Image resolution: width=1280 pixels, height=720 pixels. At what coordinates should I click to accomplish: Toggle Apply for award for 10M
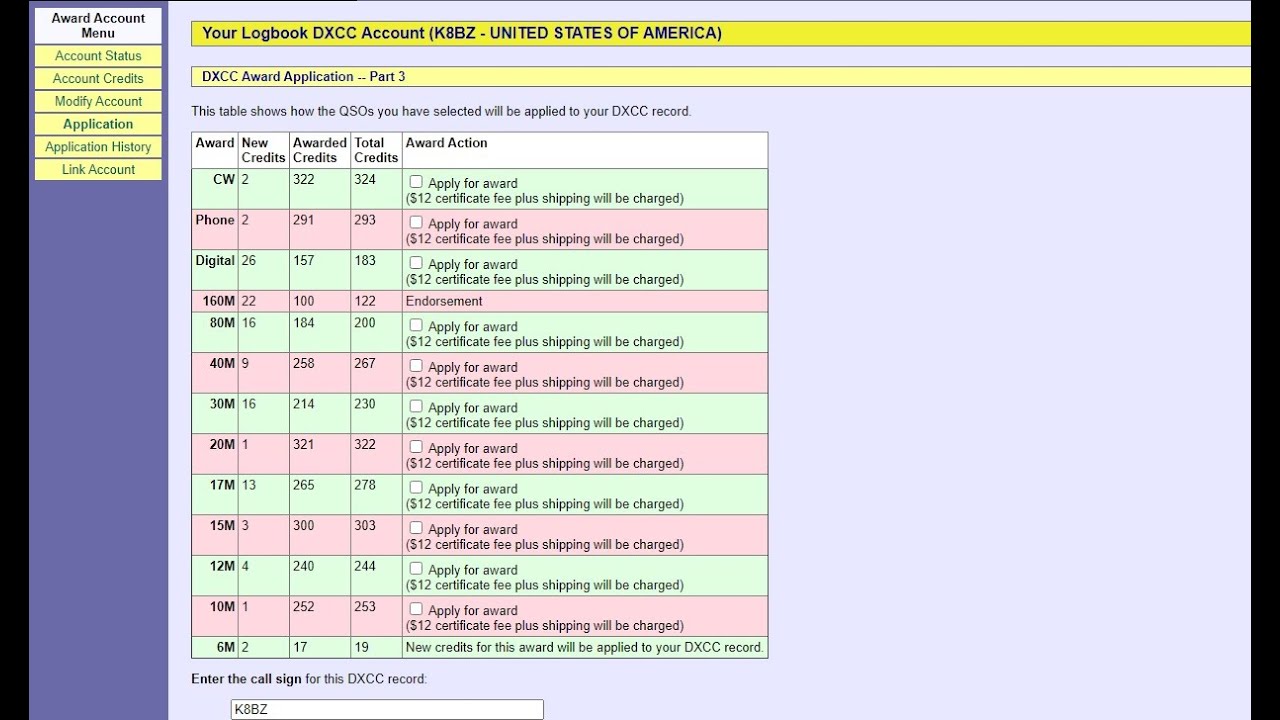click(x=416, y=609)
